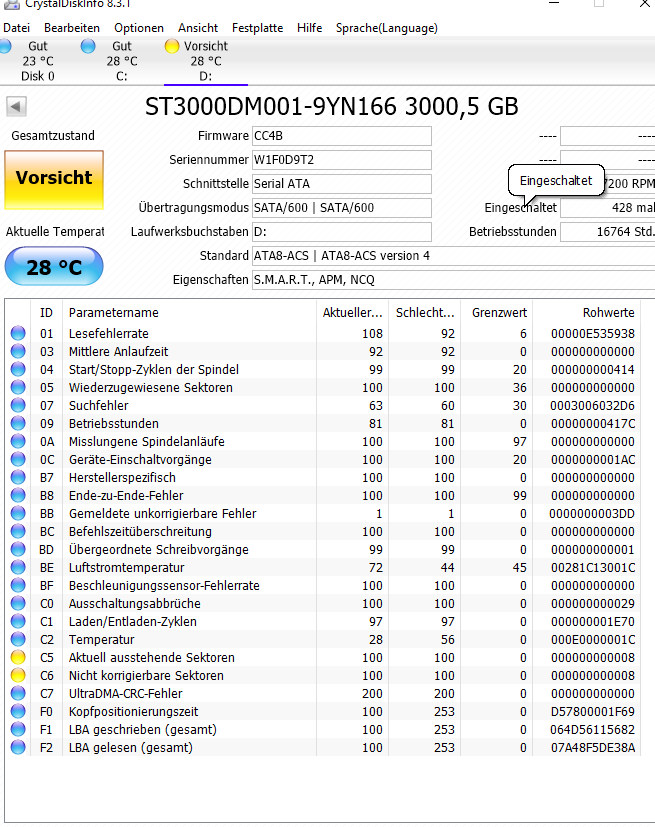Click the Grenzwert column header
This screenshot has width=655, height=827.
(497, 313)
